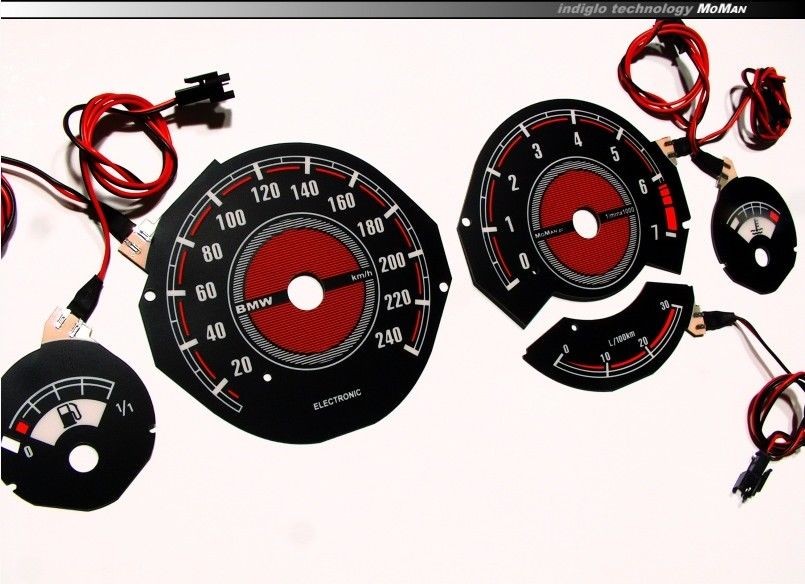Click '2' on the tachometer

(x=514, y=183)
